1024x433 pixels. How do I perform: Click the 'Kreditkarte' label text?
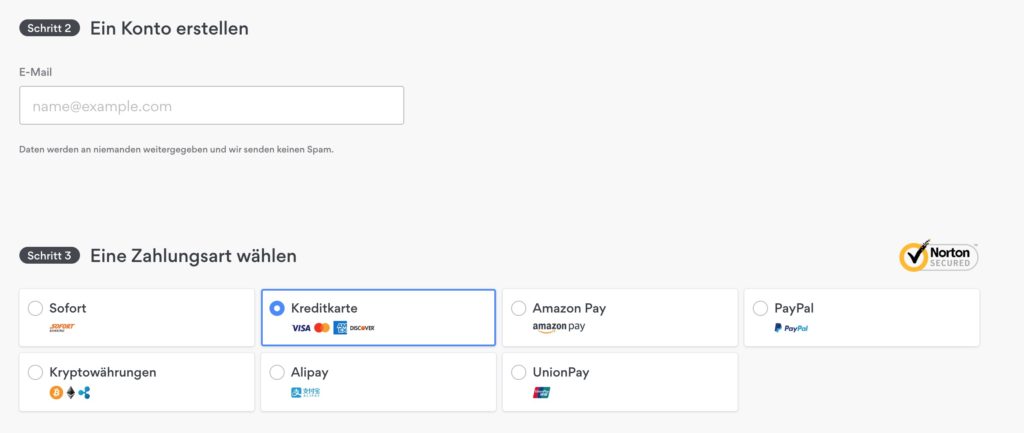[324, 308]
